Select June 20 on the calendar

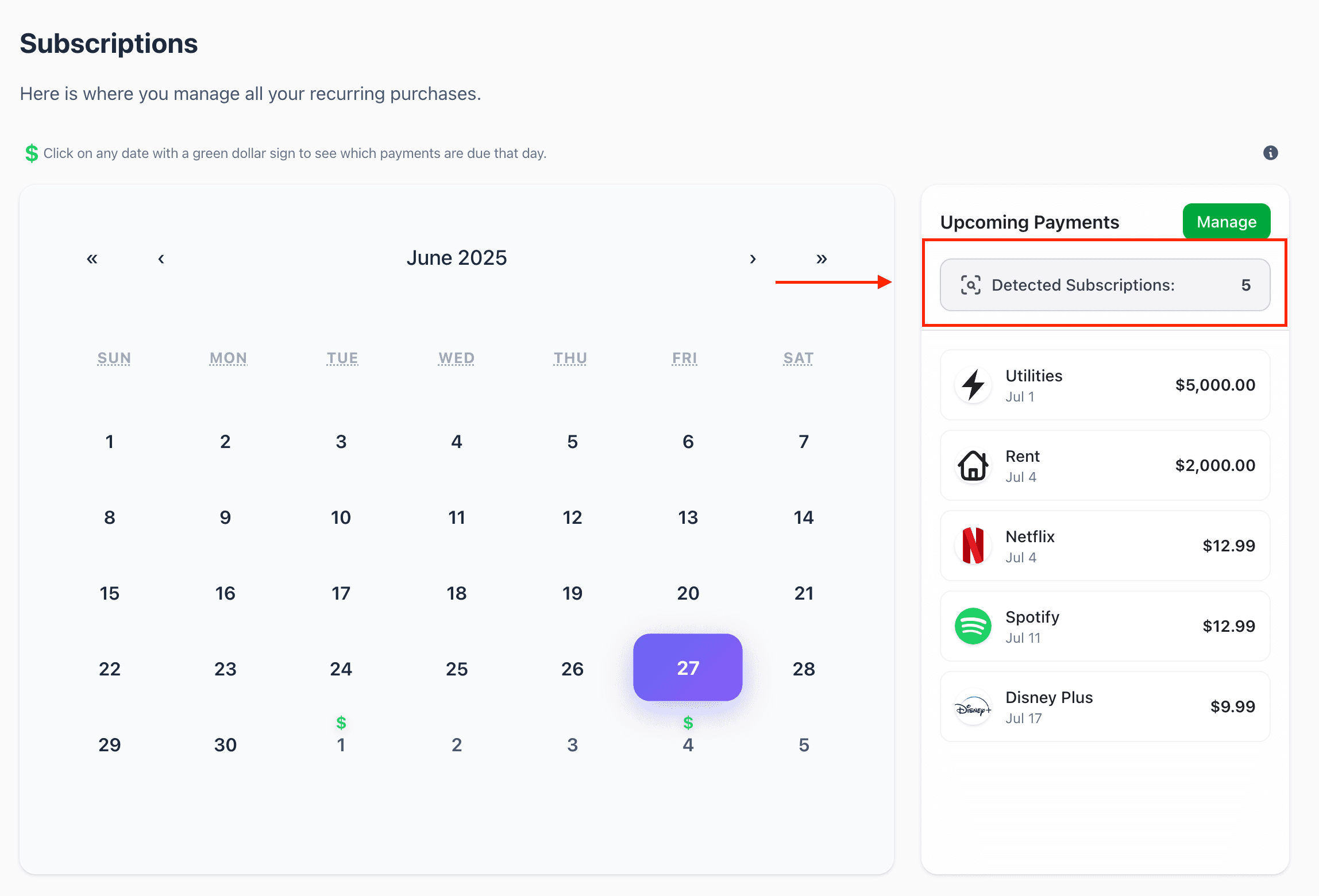tap(688, 593)
